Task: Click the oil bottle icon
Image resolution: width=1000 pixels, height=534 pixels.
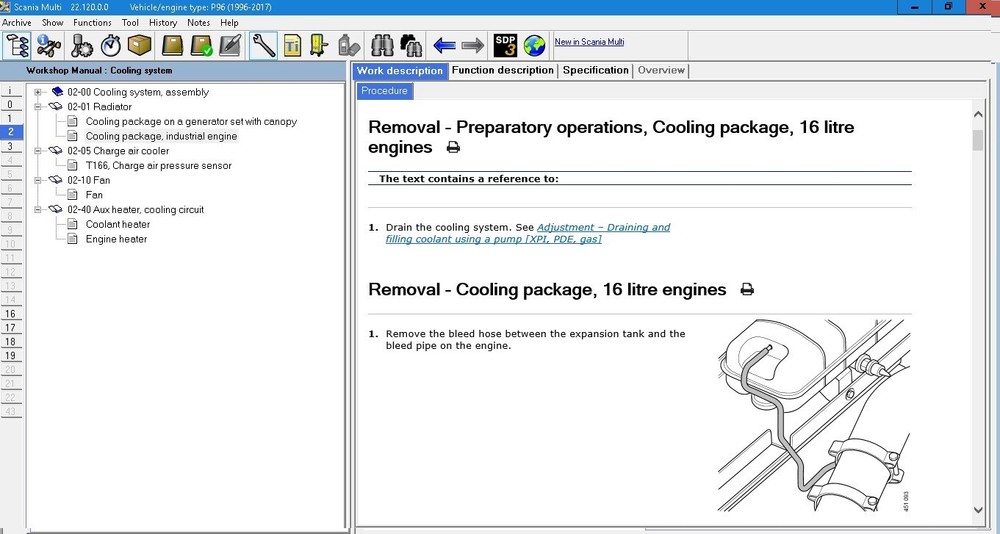Action: coord(349,45)
